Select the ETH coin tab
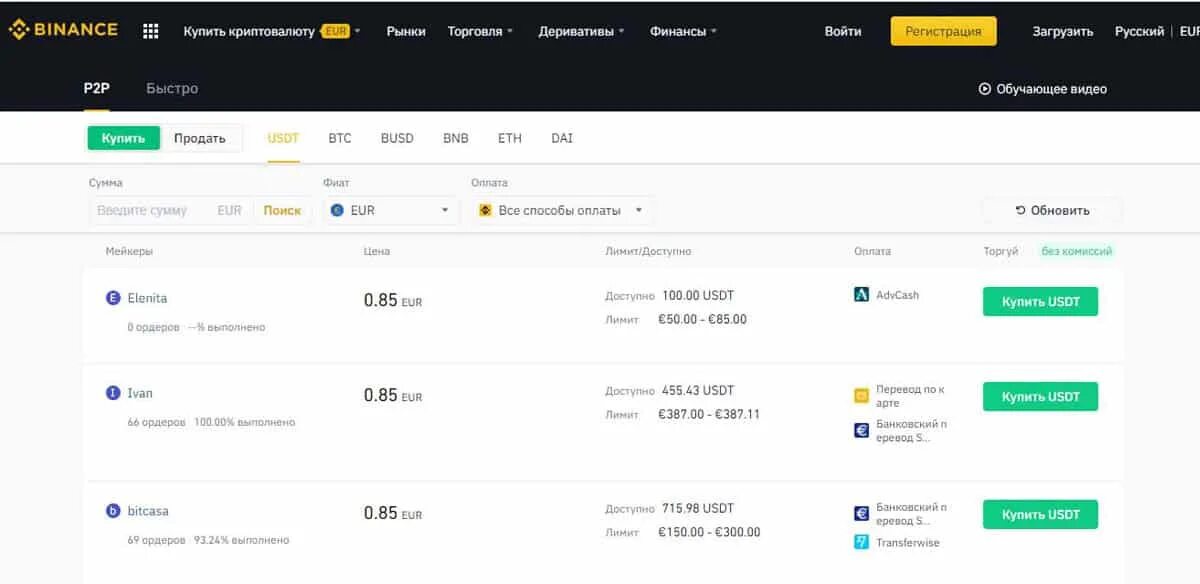This screenshot has width=1200, height=584. tap(510, 138)
